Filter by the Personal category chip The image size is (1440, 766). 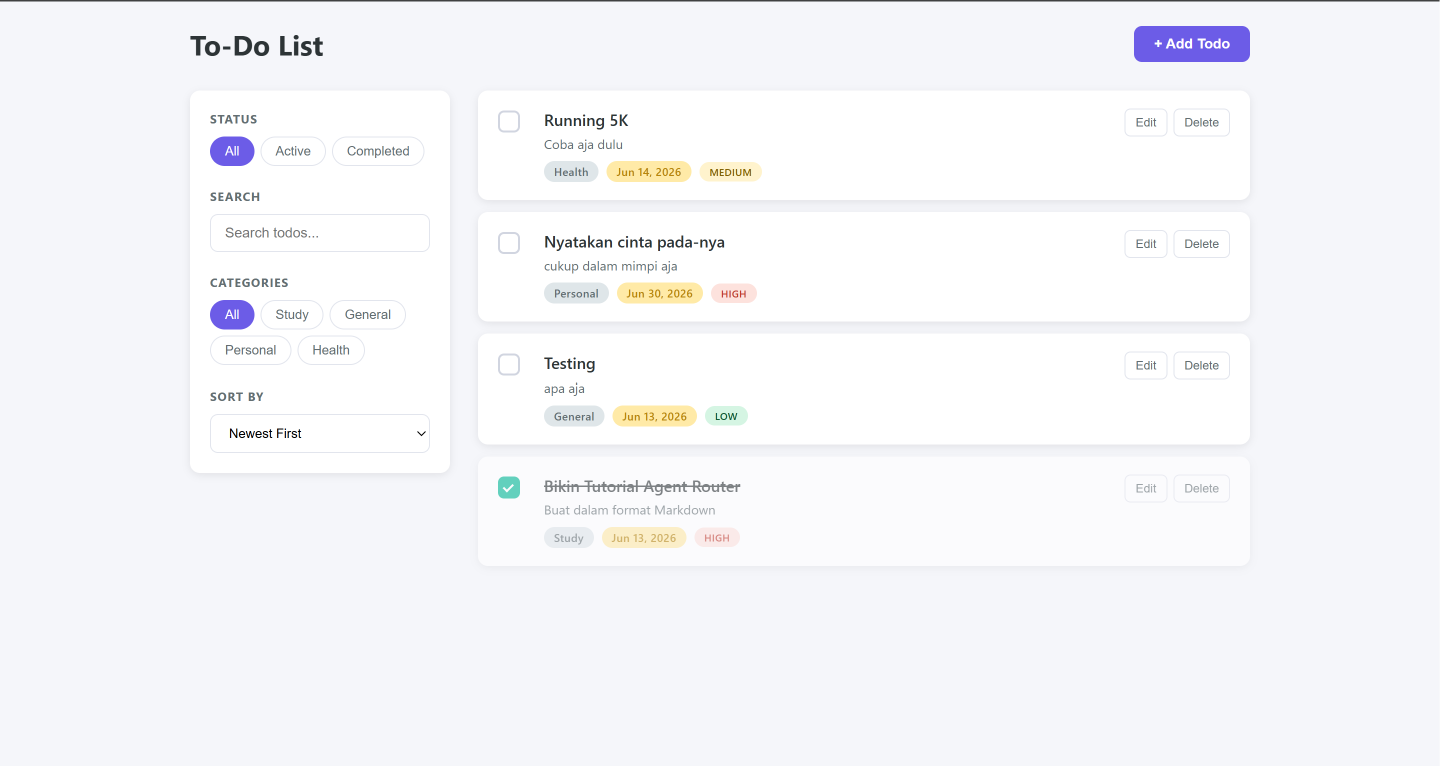tap(250, 350)
